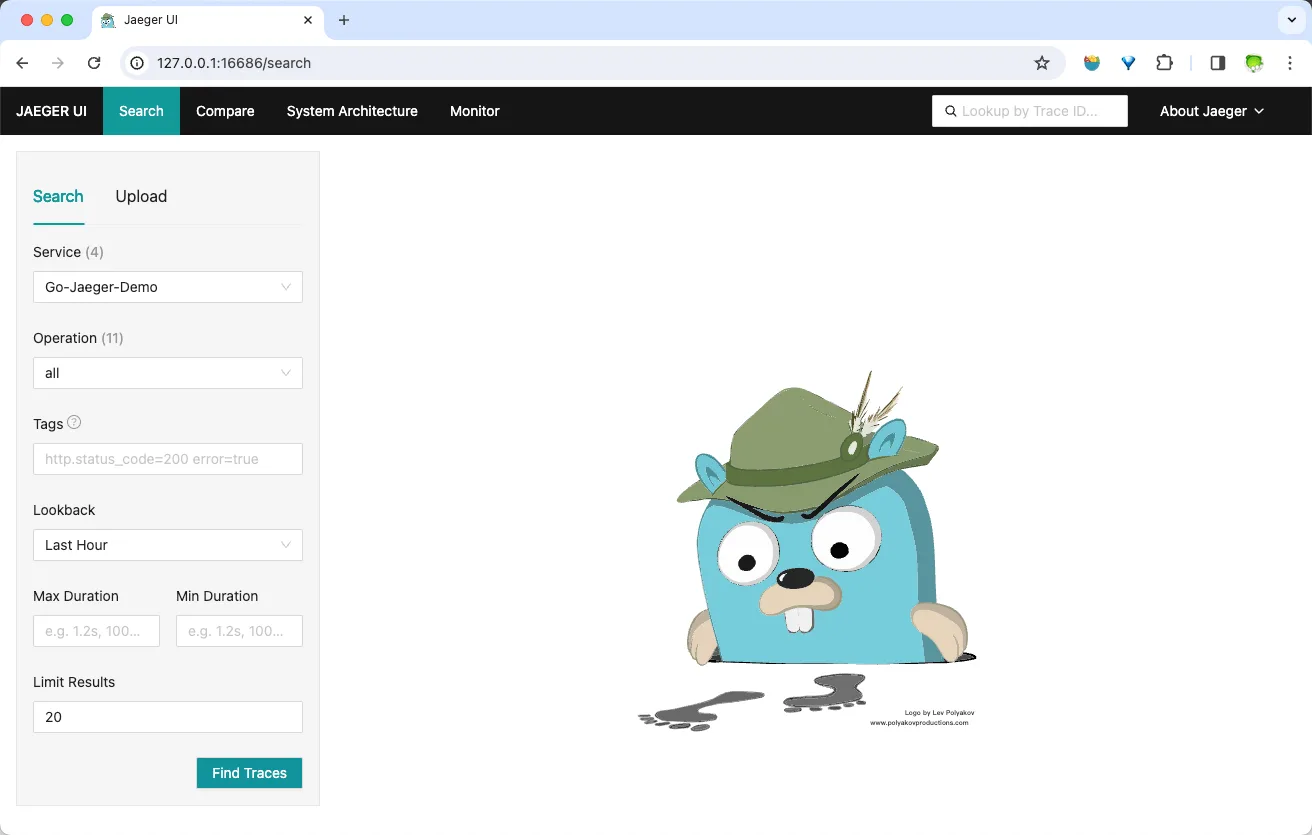
Task: Click the JAEGER UI home link
Action: (51, 111)
